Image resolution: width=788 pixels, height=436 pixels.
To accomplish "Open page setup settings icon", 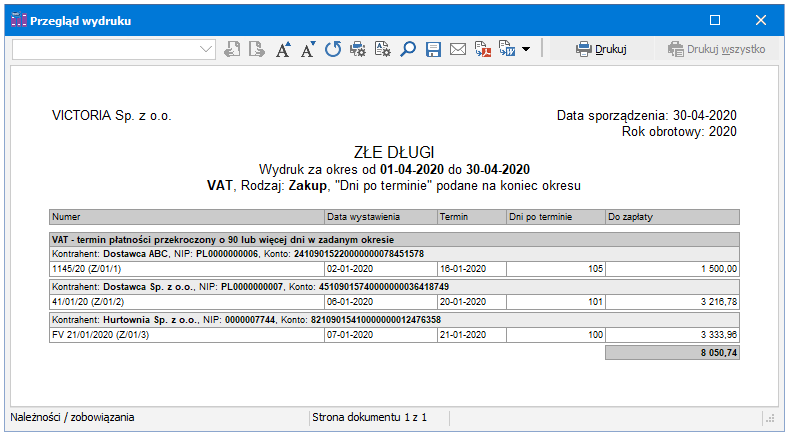I will pos(382,49).
